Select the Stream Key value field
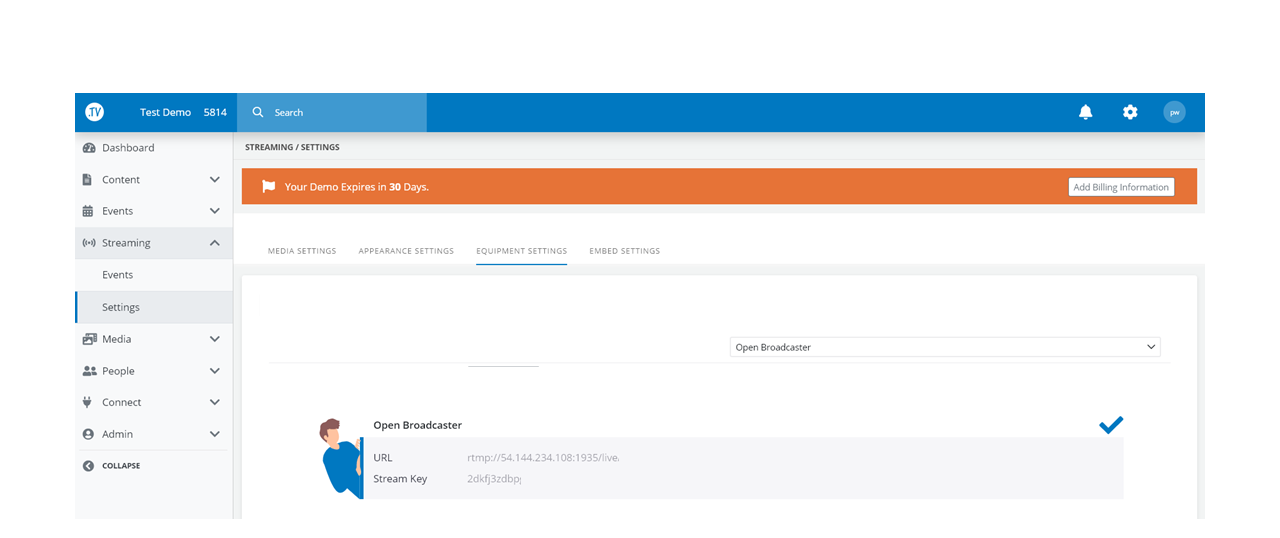Screen dimensions: 1280x538 (x=494, y=479)
